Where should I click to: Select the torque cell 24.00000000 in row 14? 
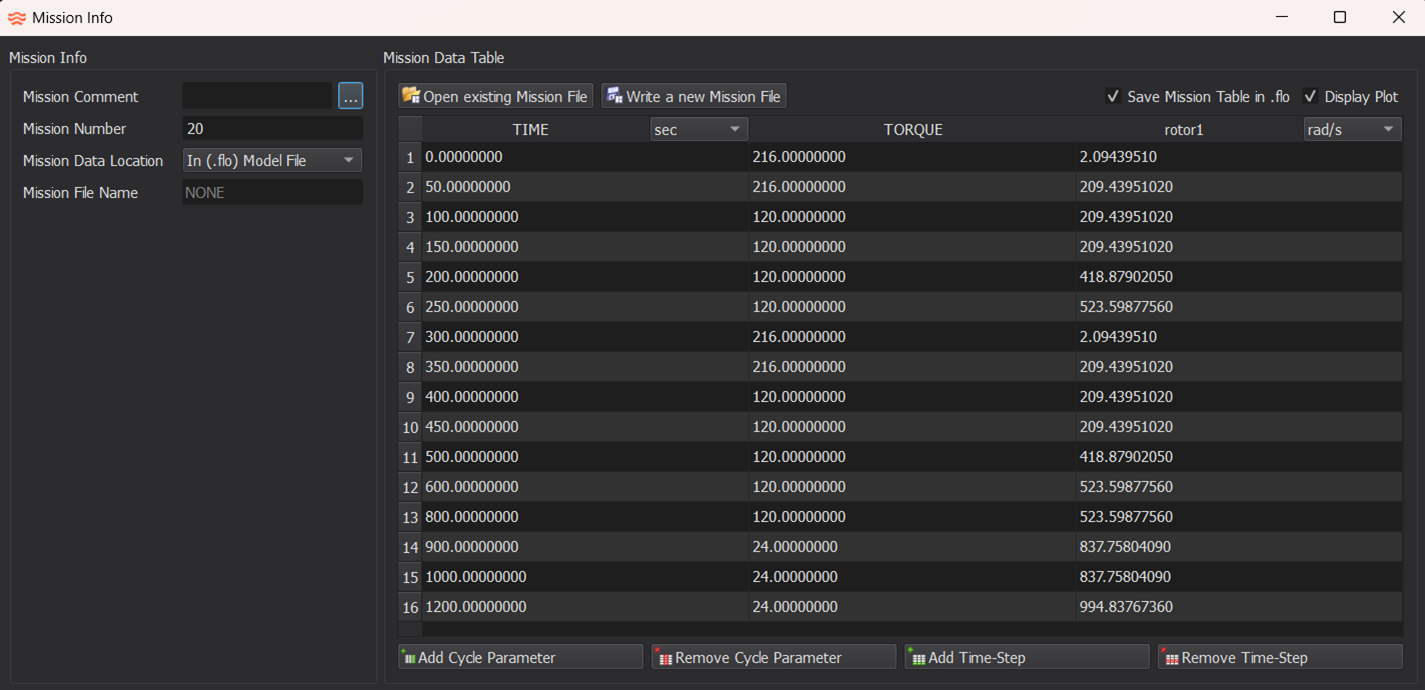point(911,547)
